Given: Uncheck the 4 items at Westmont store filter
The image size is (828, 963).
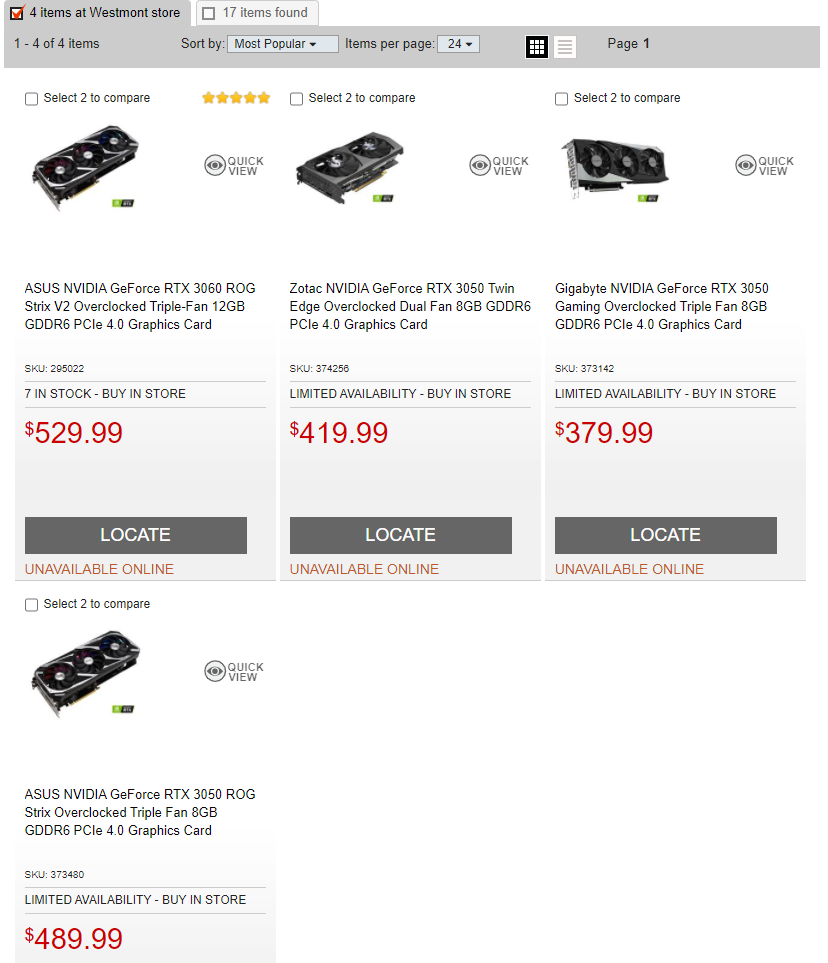Looking at the screenshot, I should coord(17,13).
